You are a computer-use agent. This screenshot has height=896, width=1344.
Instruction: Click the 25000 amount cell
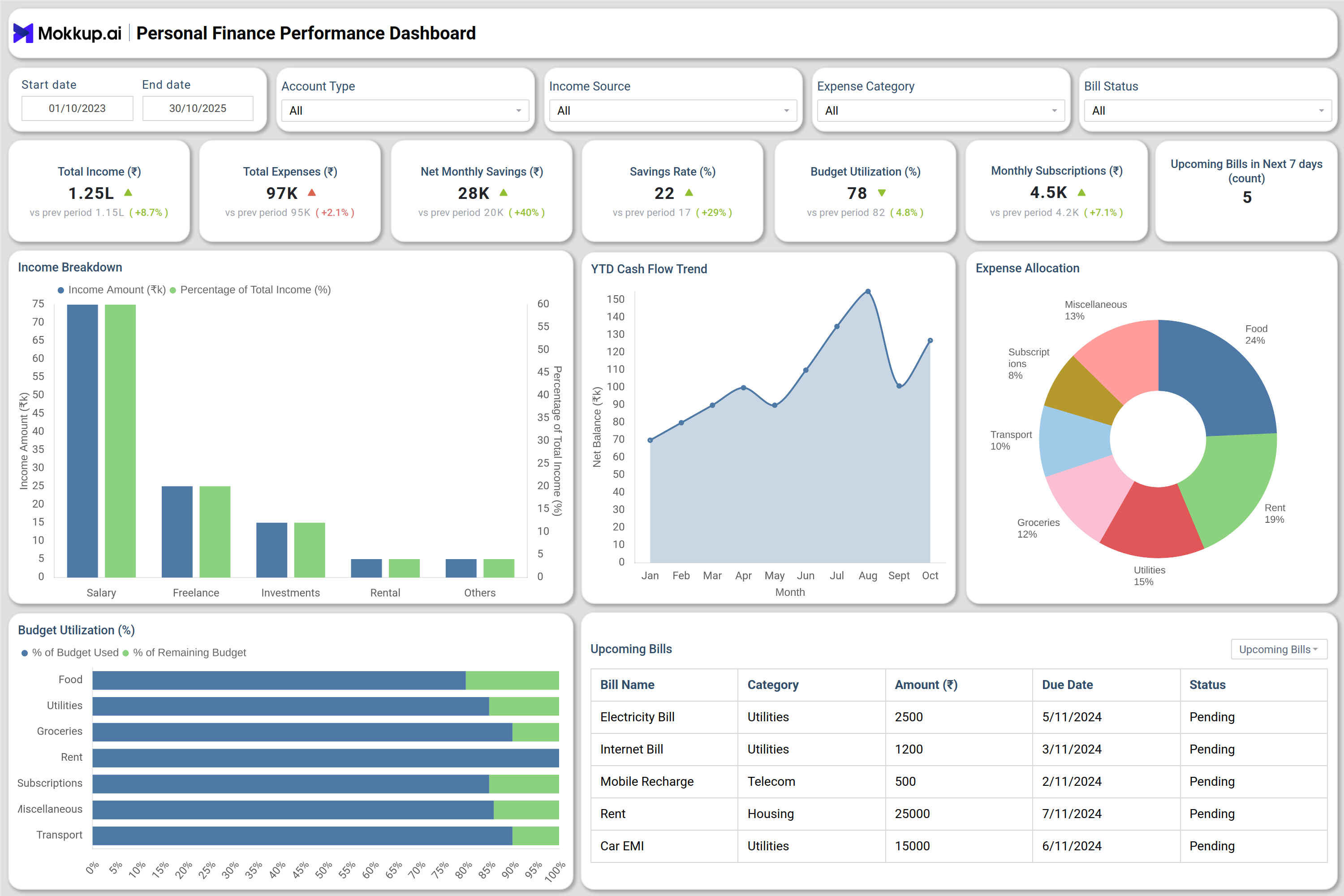pyautogui.click(x=912, y=814)
